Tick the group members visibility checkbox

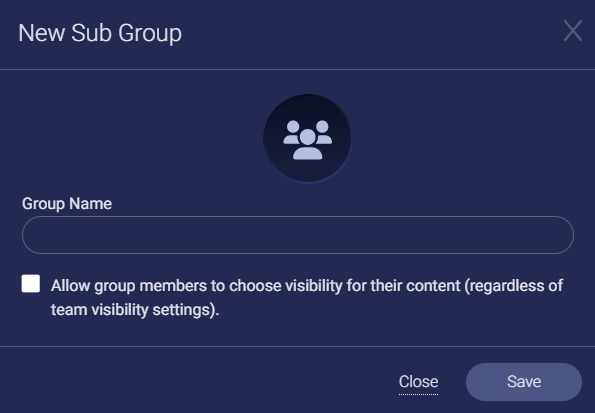(x=31, y=284)
